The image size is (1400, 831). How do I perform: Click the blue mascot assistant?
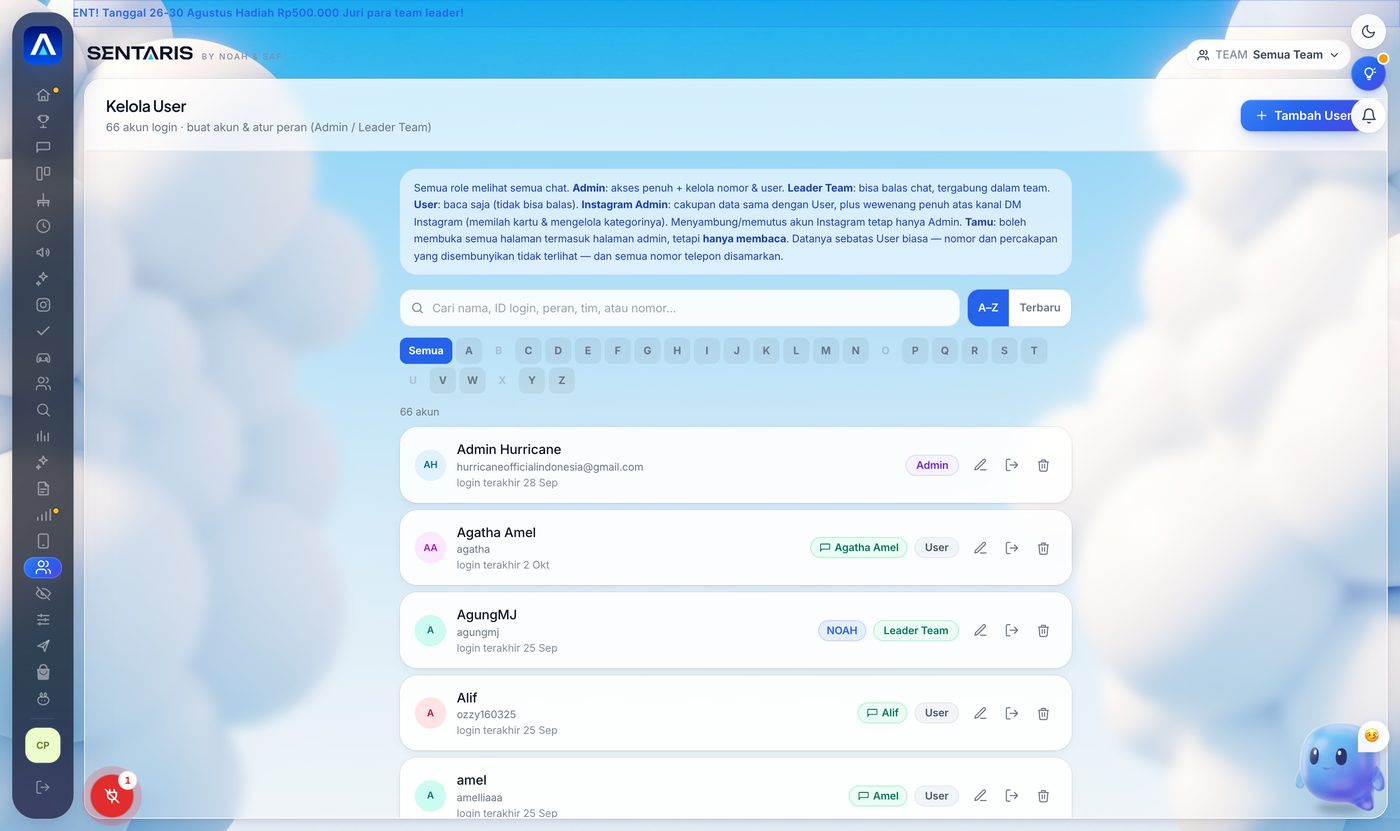(x=1339, y=768)
